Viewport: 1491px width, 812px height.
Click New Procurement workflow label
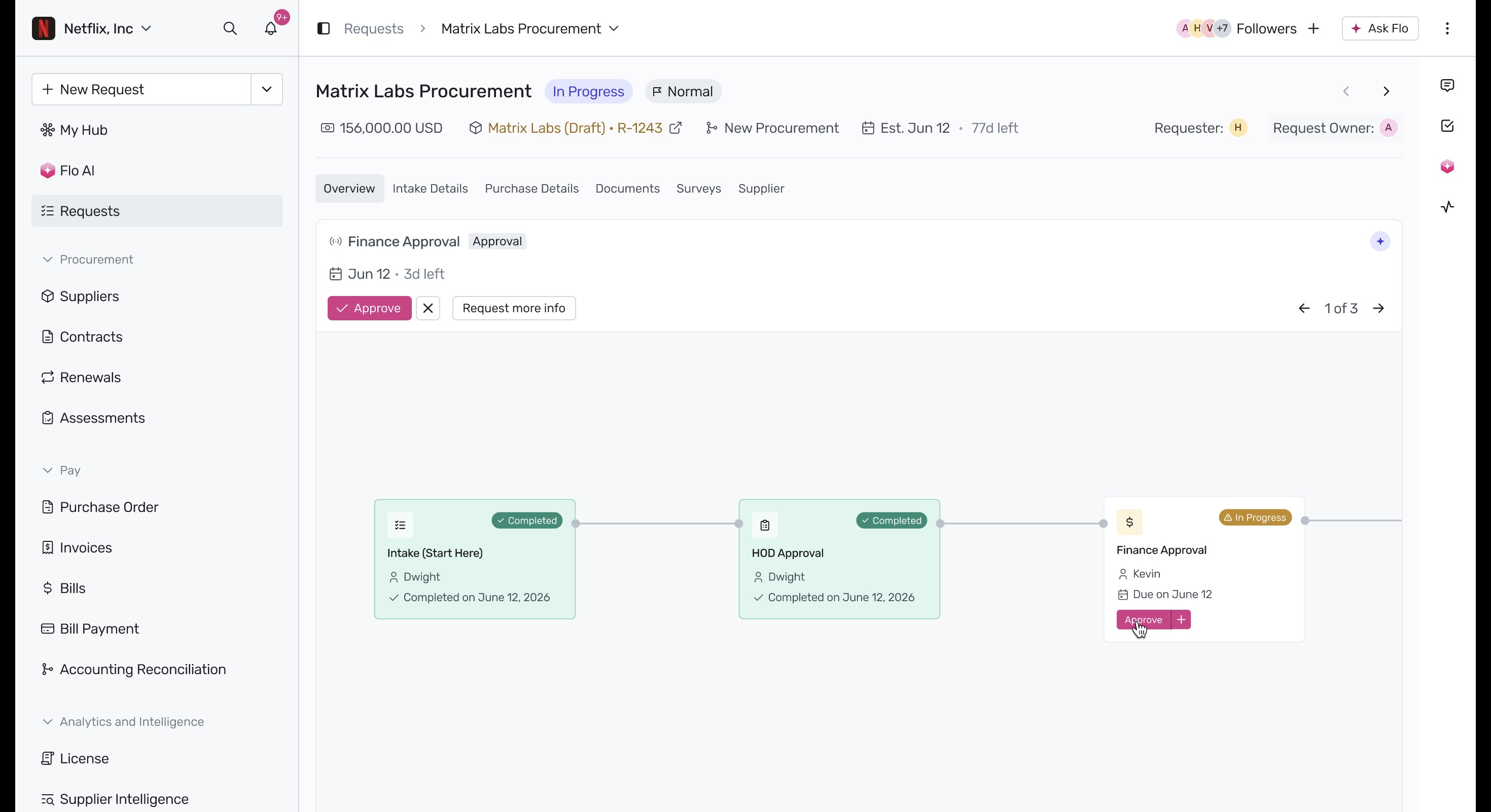772,128
